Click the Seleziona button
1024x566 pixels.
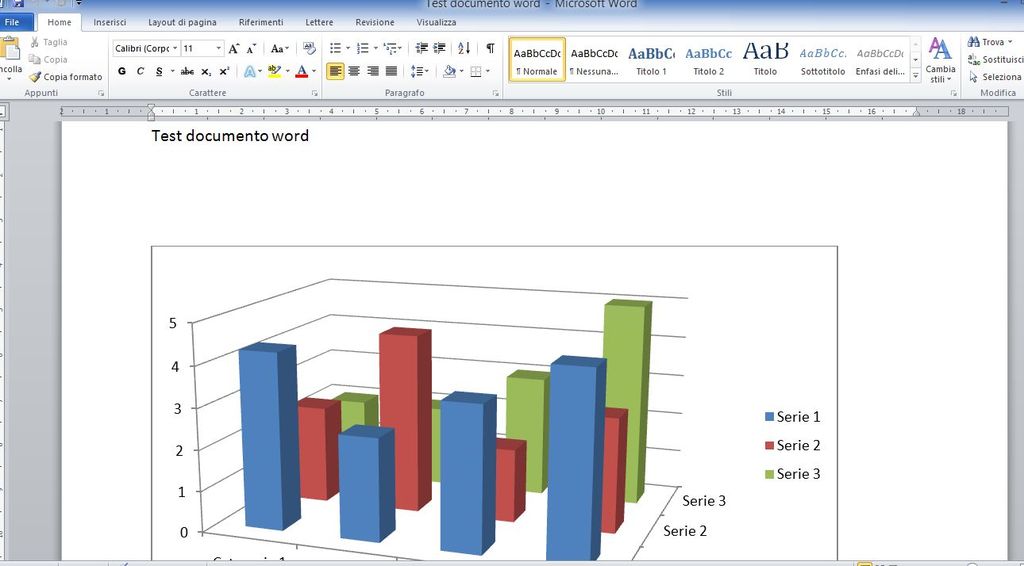click(x=995, y=77)
